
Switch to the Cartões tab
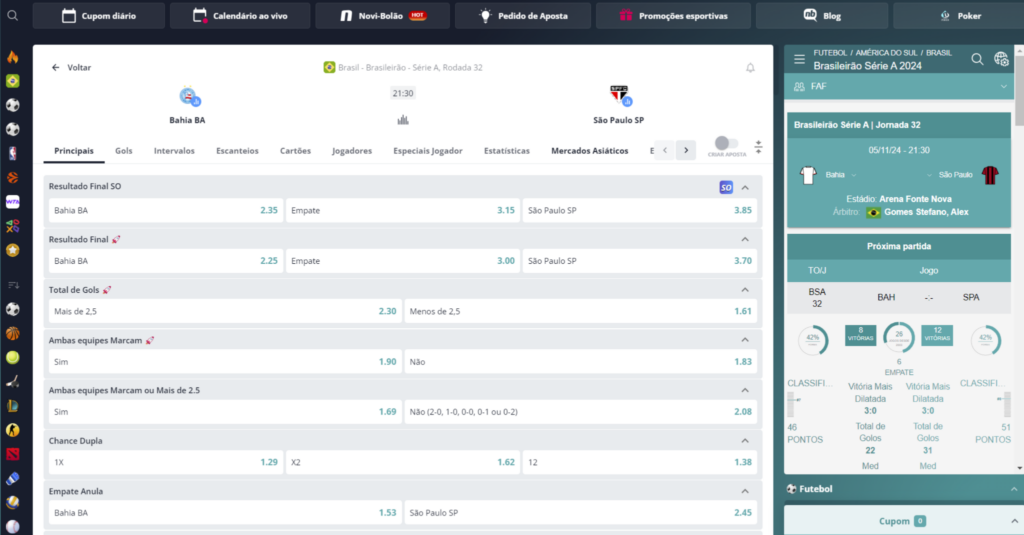(295, 151)
